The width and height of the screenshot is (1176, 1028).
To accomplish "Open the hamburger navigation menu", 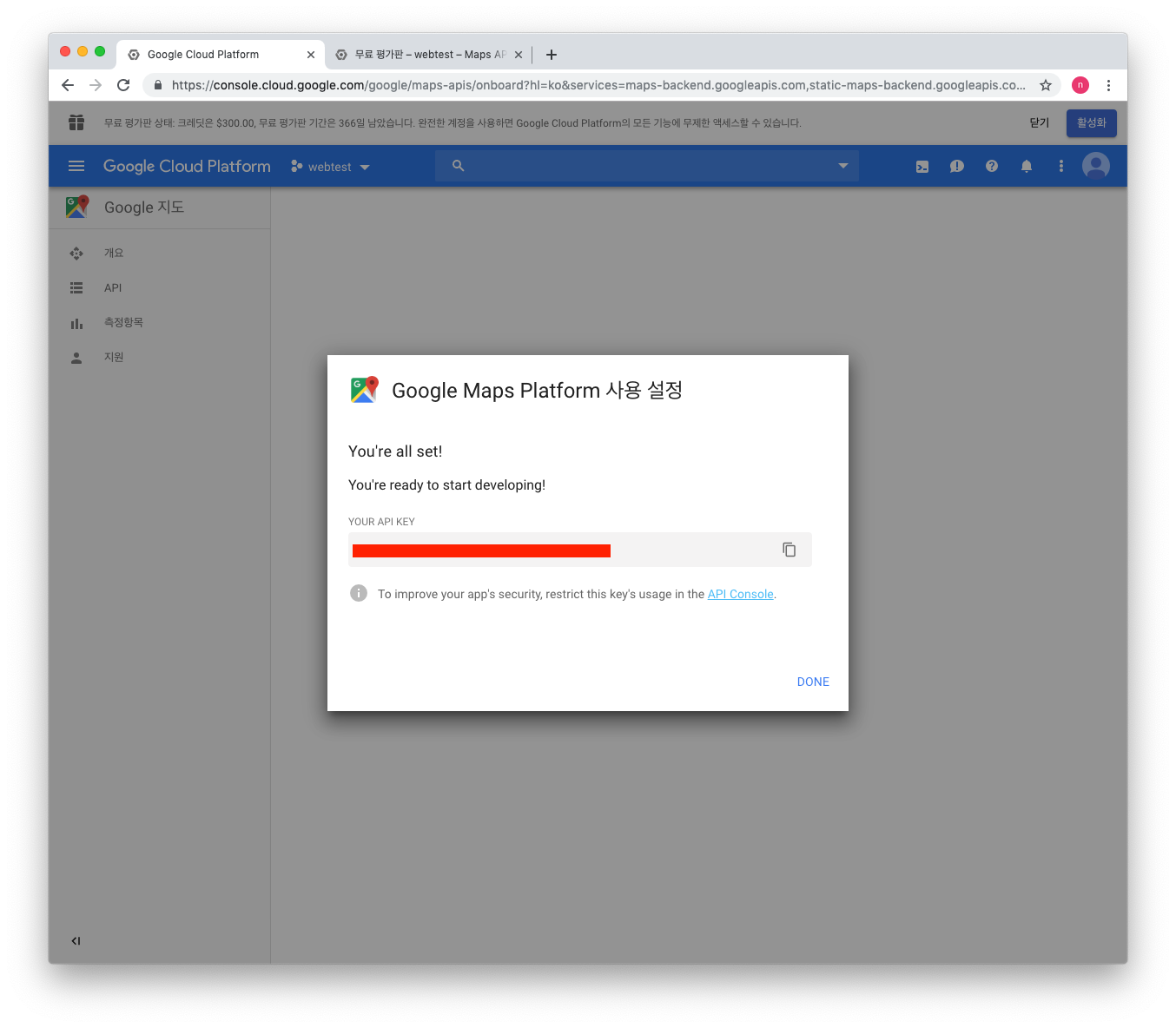I will pyautogui.click(x=76, y=166).
